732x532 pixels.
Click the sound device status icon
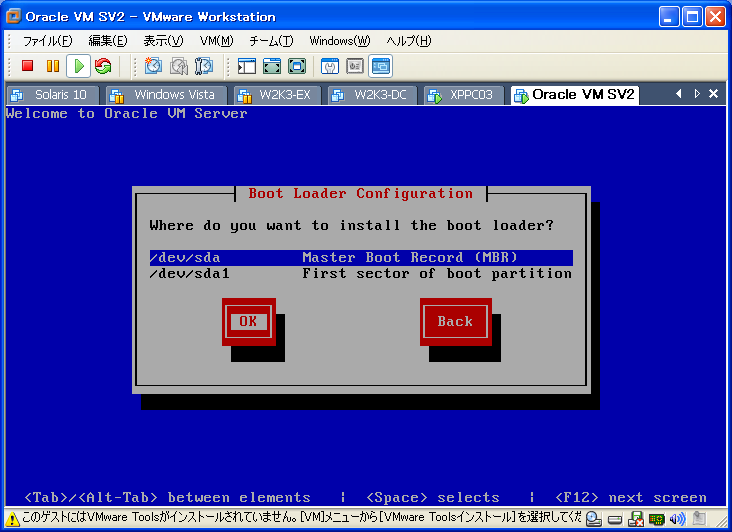point(677,518)
